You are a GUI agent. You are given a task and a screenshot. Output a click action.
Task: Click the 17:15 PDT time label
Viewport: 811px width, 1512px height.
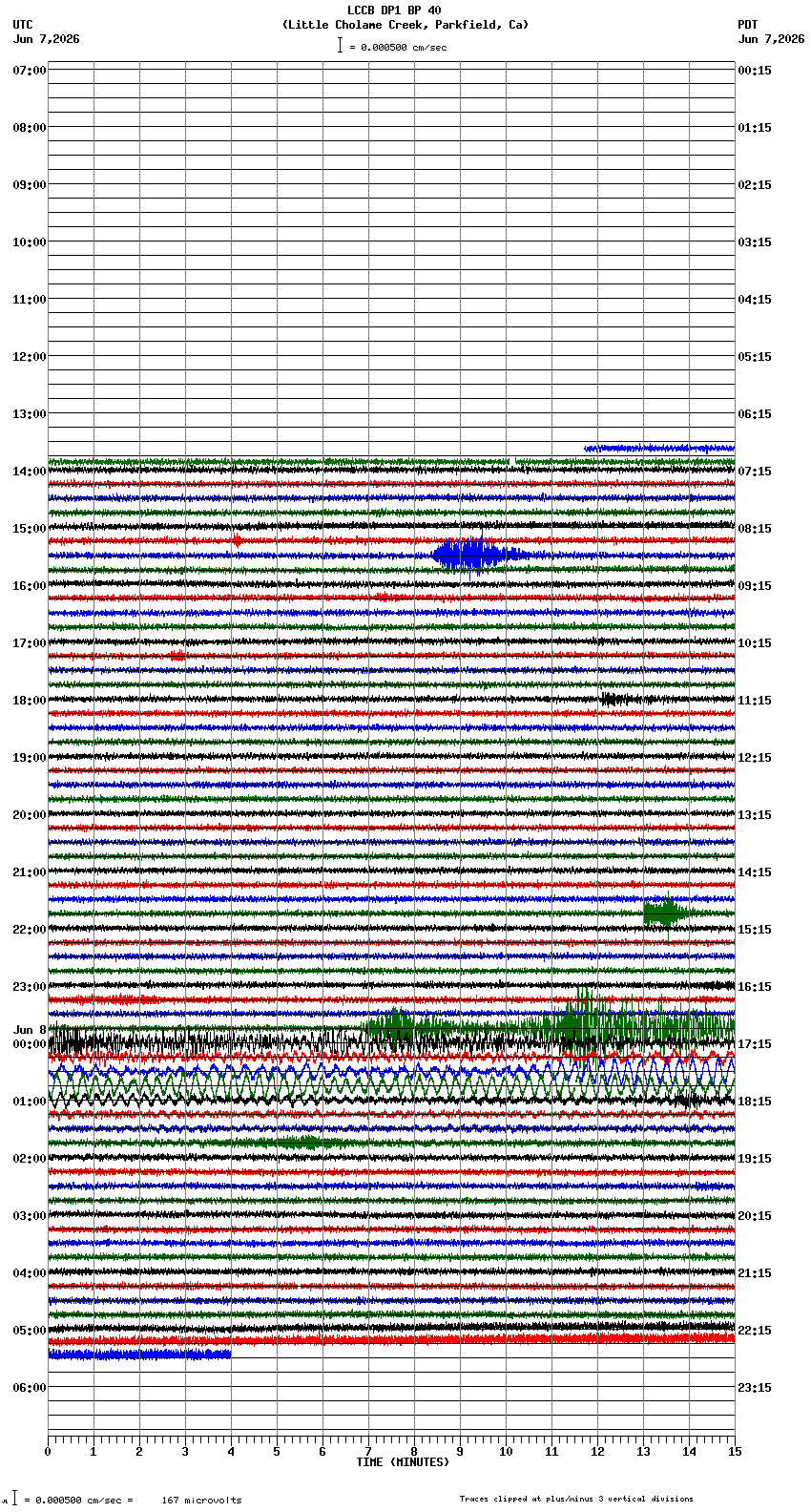tap(755, 1044)
